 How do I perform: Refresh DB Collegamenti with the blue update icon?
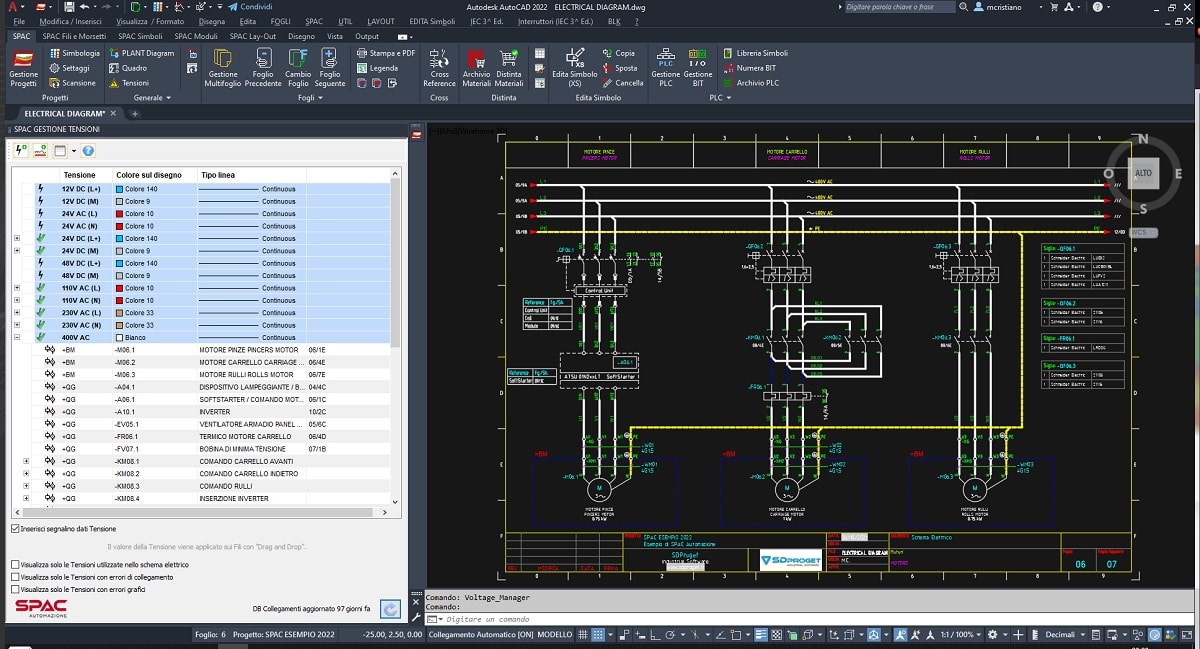click(x=390, y=608)
